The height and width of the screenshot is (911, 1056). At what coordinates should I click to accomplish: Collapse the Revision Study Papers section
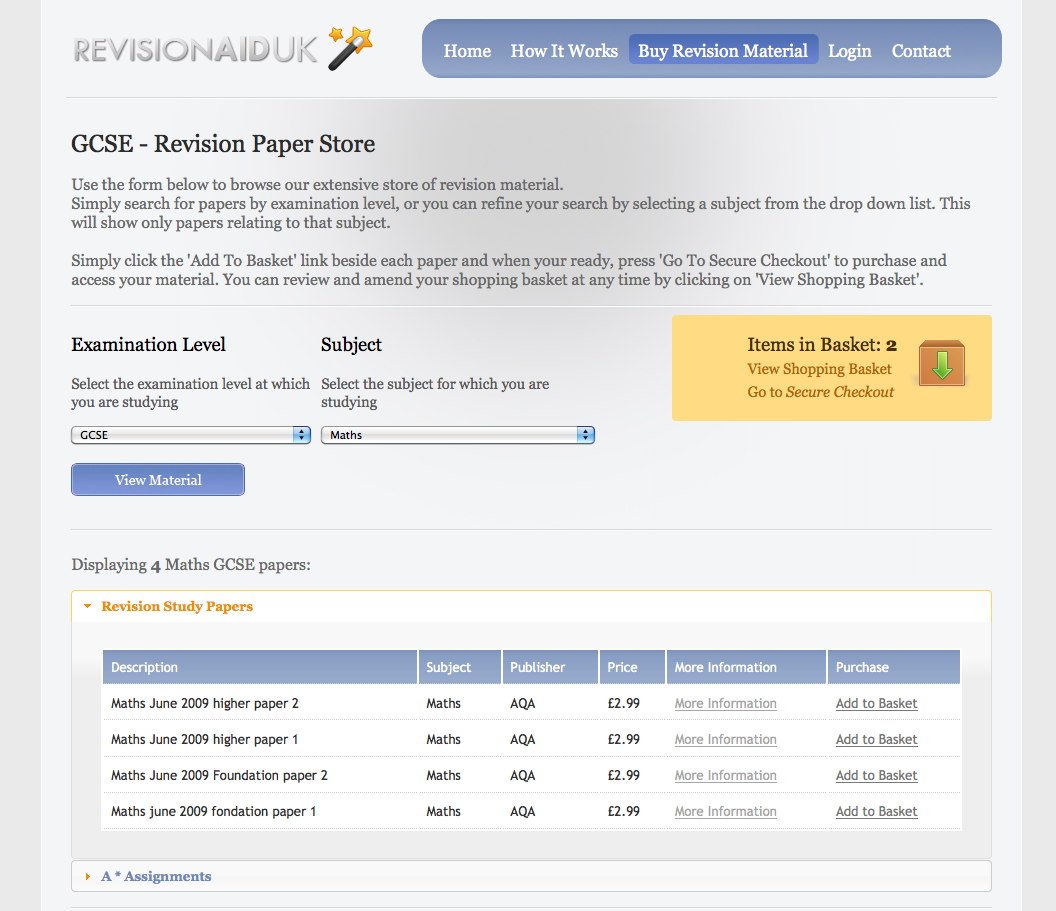(177, 606)
